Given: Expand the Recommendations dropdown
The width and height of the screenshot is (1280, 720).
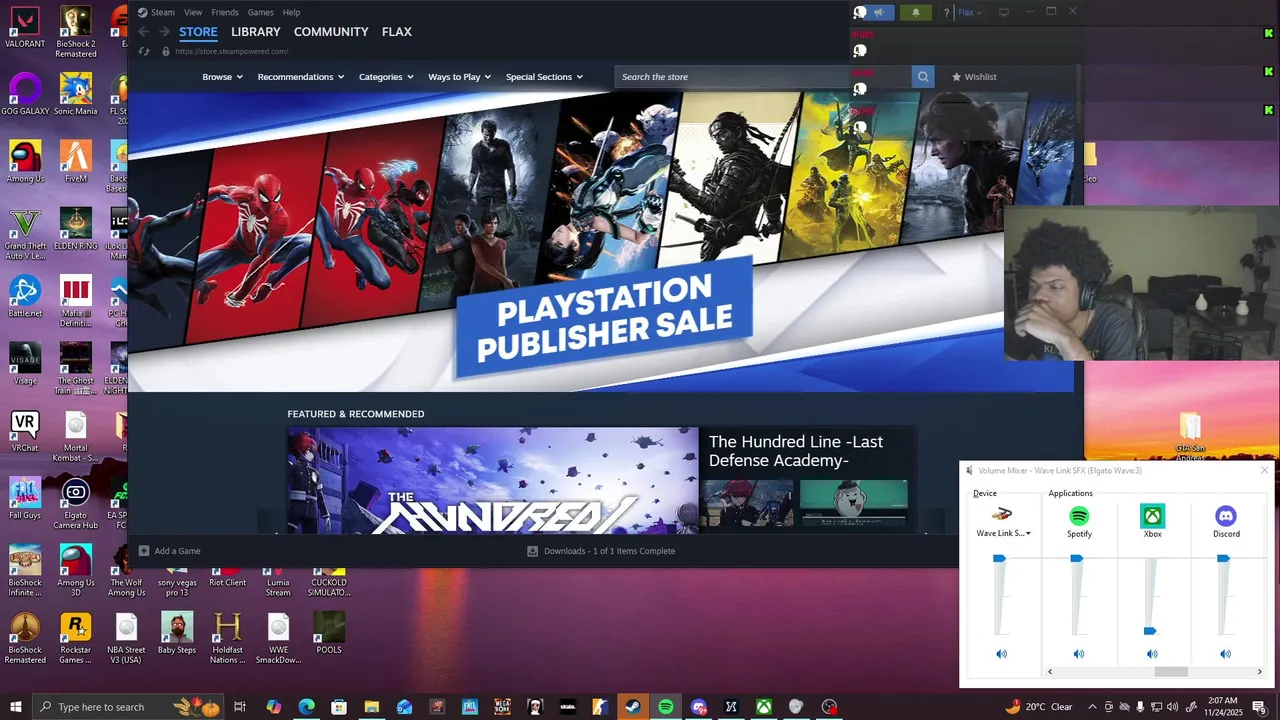Looking at the screenshot, I should point(300,77).
